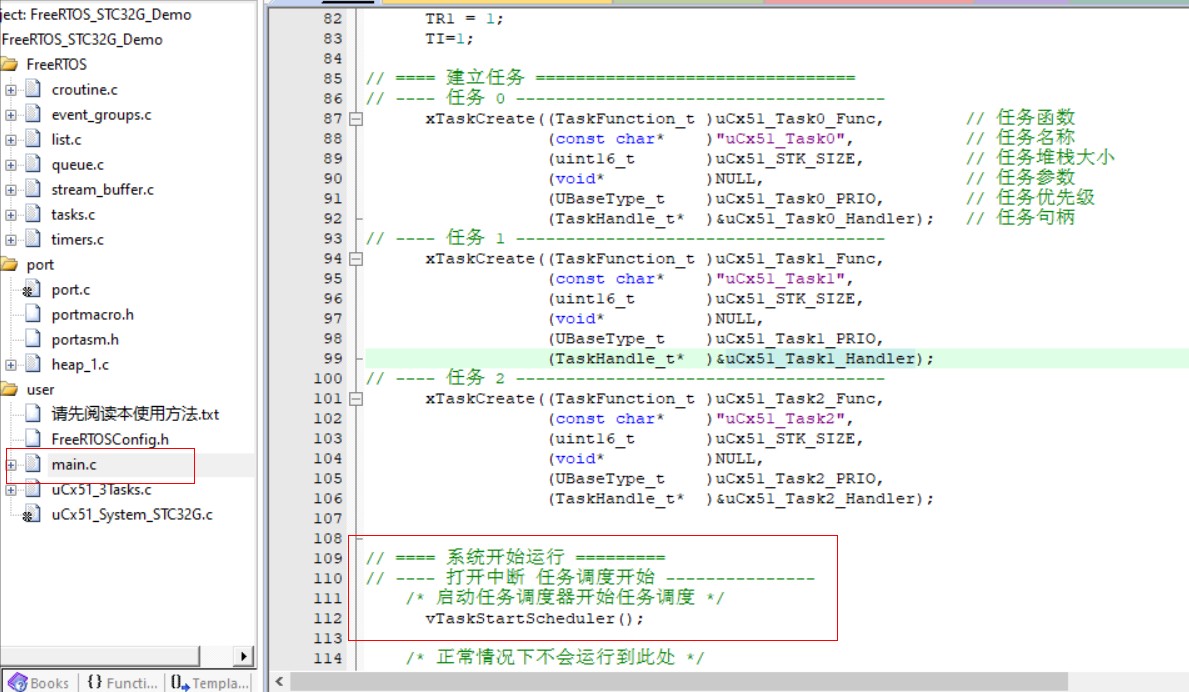Click on uCx51_STK_SIZE at line 89
The image size is (1189, 692).
pos(785,159)
